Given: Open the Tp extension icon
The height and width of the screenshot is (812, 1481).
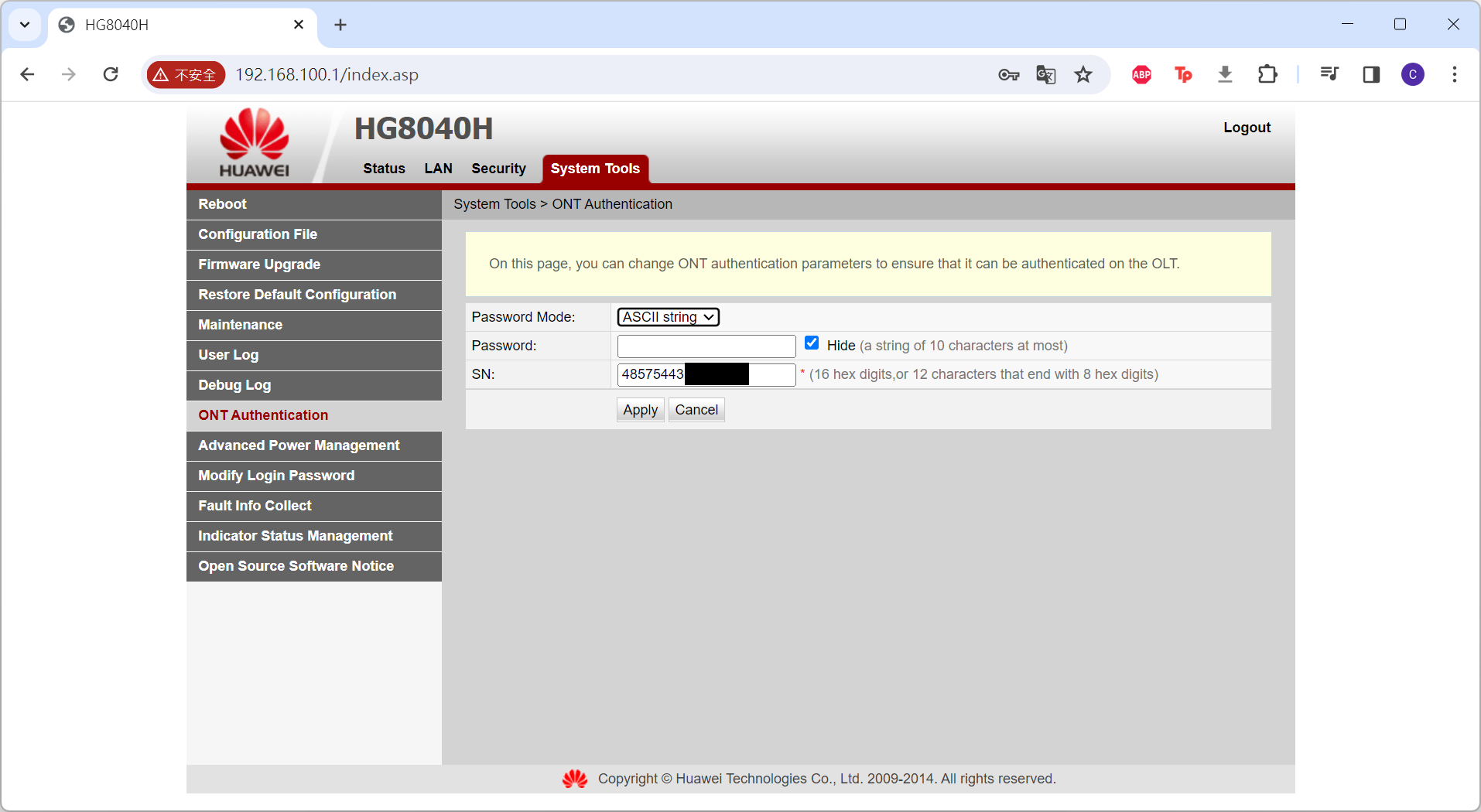Looking at the screenshot, I should point(1183,74).
